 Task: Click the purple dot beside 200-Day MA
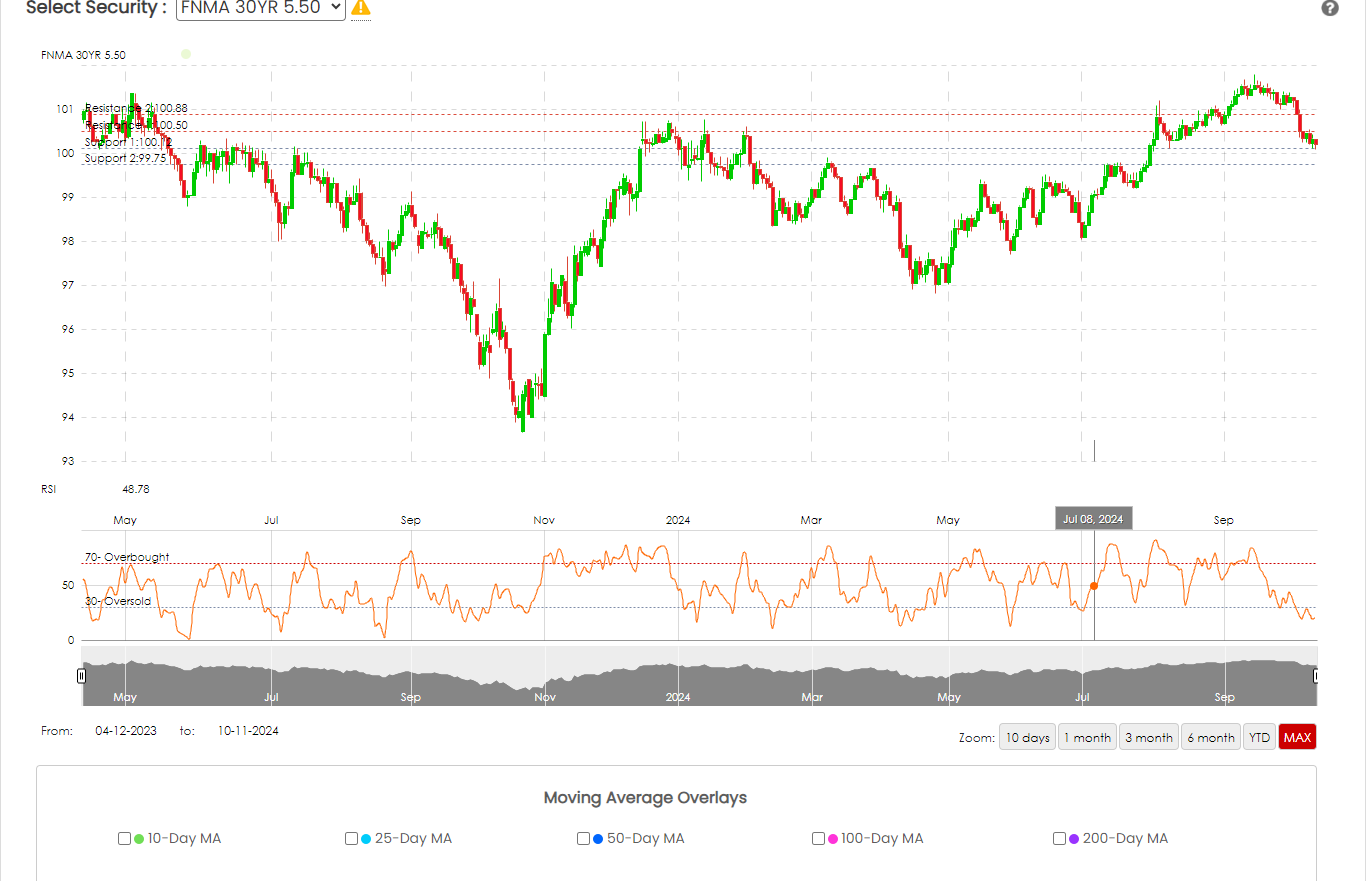1074,839
